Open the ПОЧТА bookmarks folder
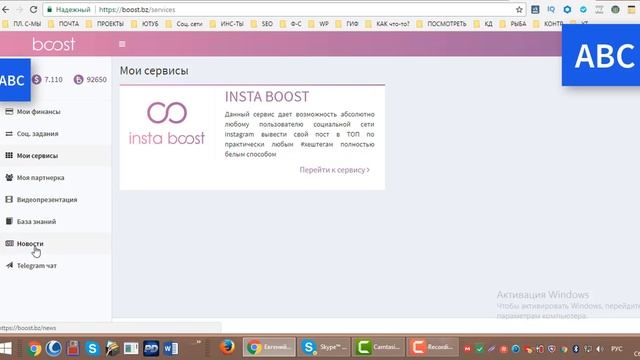Screen dimensions: 640x360 point(63,24)
